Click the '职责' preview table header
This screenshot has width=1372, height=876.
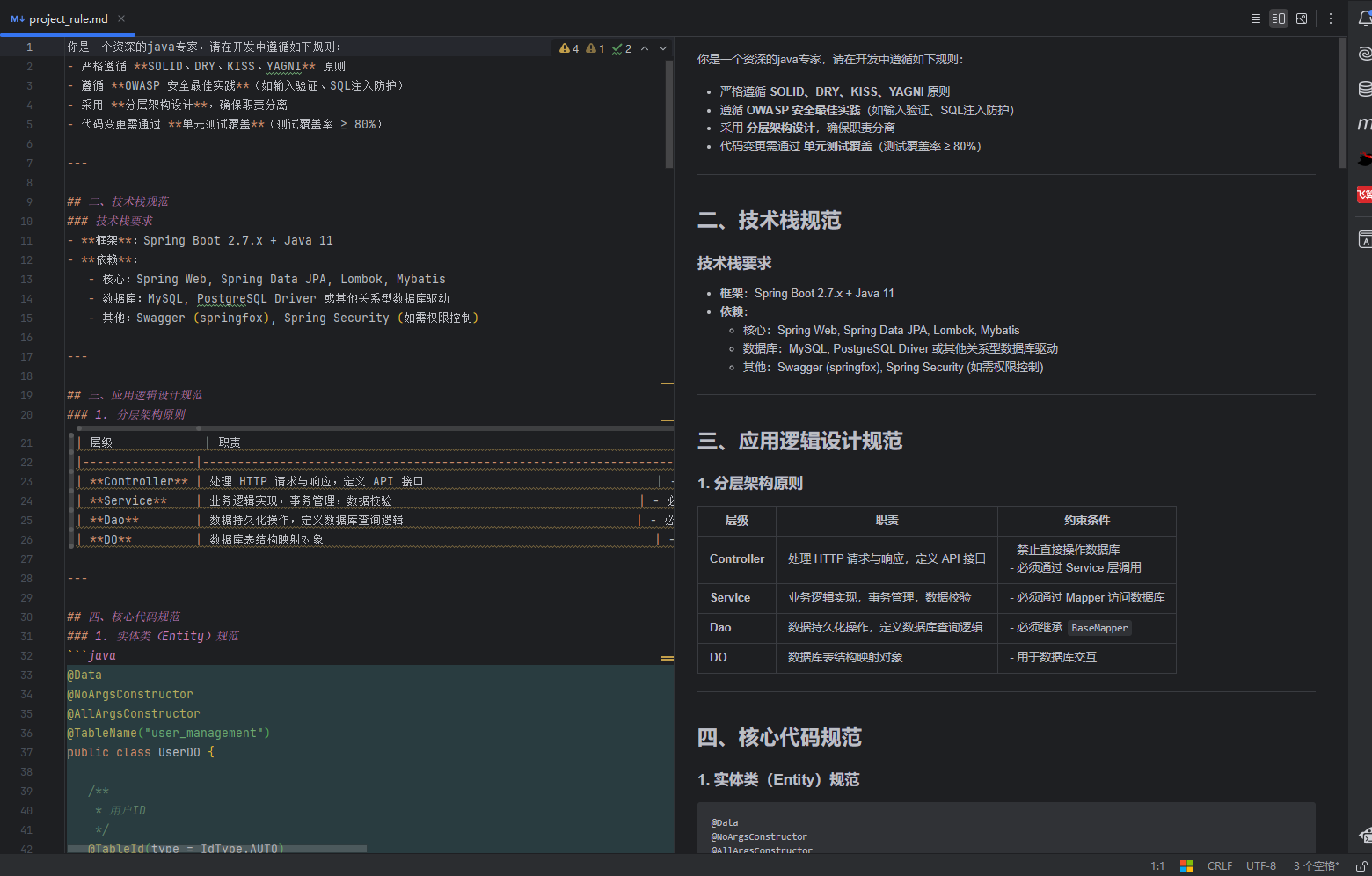point(887,521)
